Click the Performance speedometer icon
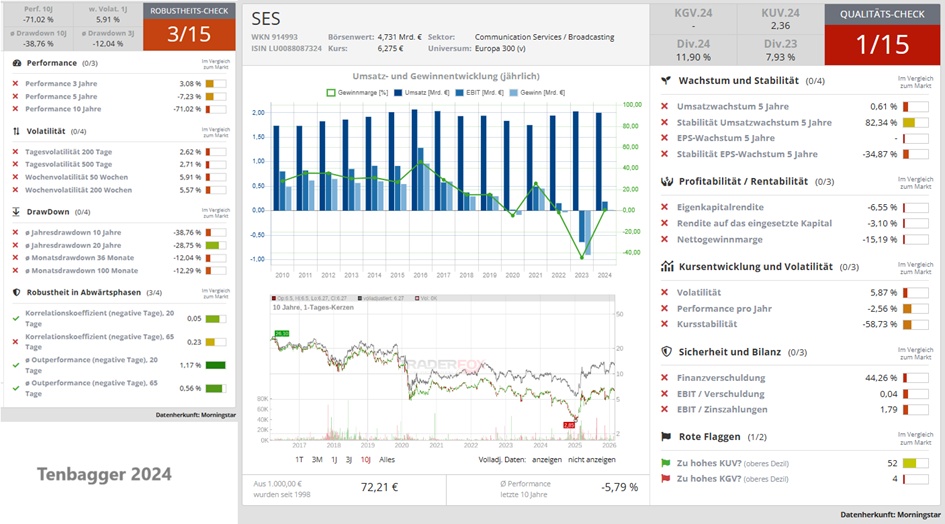Image resolution: width=945 pixels, height=524 pixels. 17,62
